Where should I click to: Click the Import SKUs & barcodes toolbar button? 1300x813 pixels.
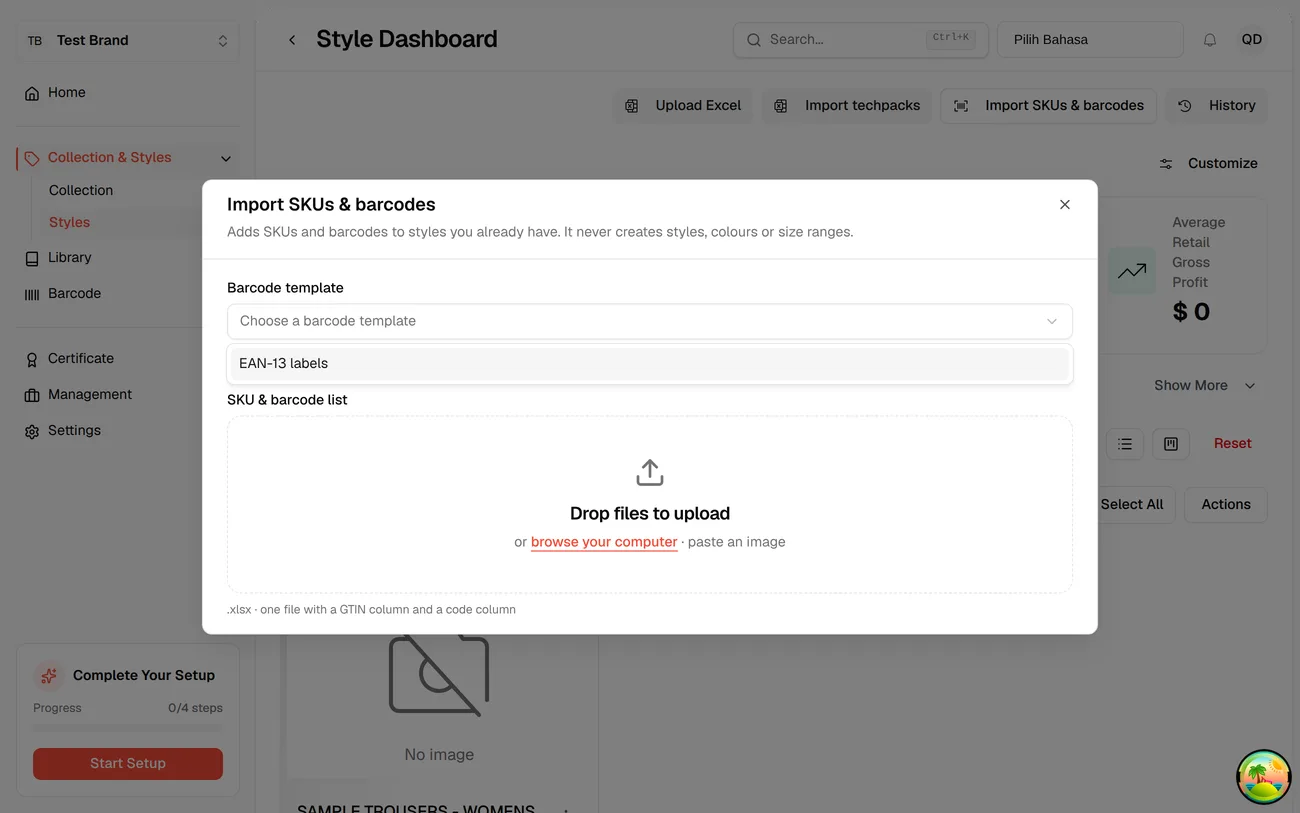click(1049, 106)
